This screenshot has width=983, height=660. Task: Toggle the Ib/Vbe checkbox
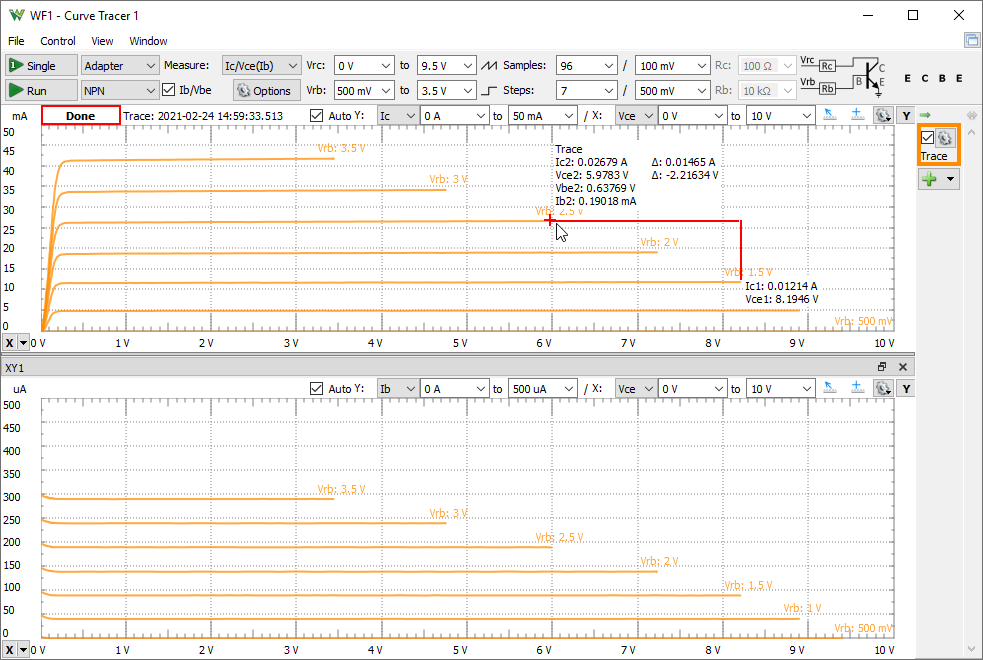[x=169, y=90]
